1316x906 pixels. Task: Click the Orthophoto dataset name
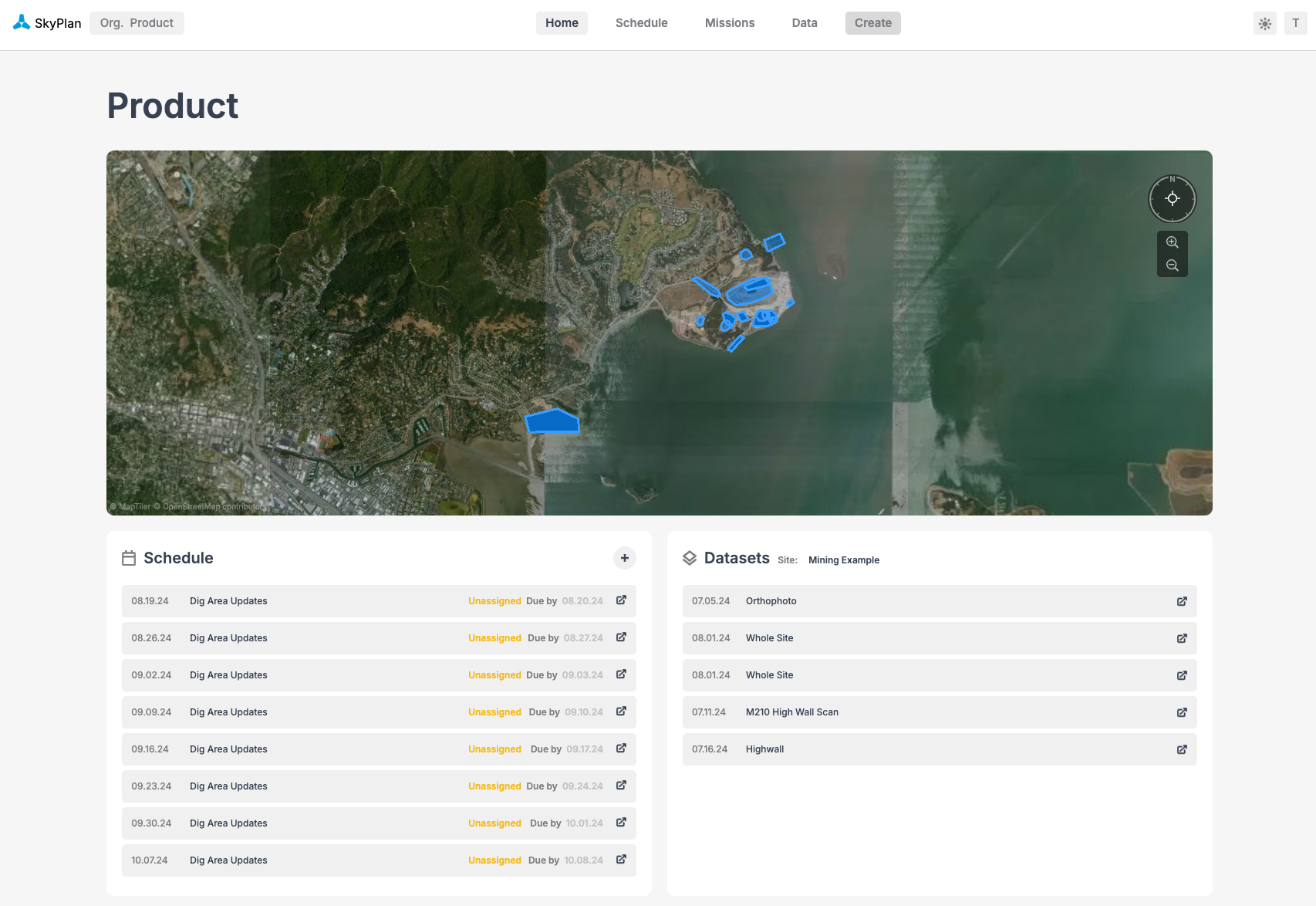coord(771,601)
